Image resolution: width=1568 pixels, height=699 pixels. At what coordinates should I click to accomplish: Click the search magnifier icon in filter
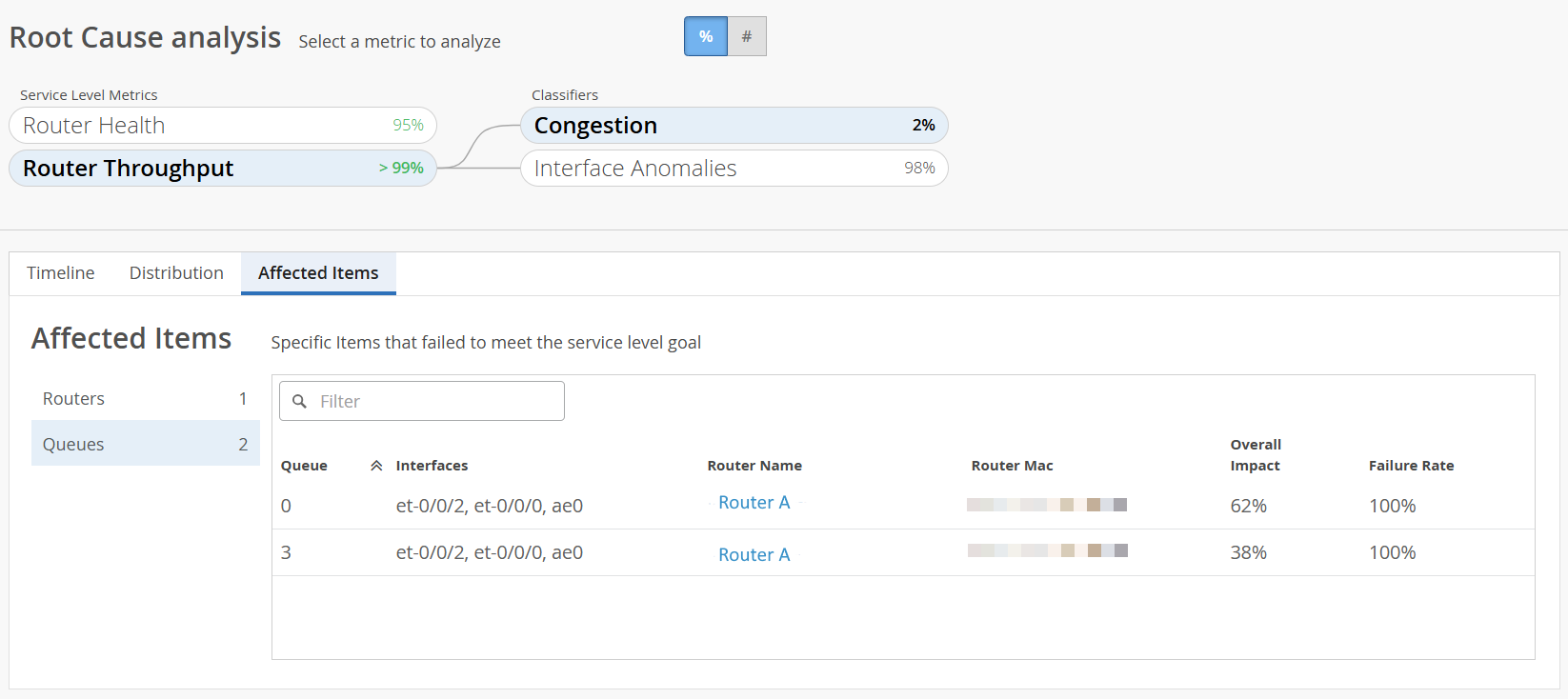(299, 402)
